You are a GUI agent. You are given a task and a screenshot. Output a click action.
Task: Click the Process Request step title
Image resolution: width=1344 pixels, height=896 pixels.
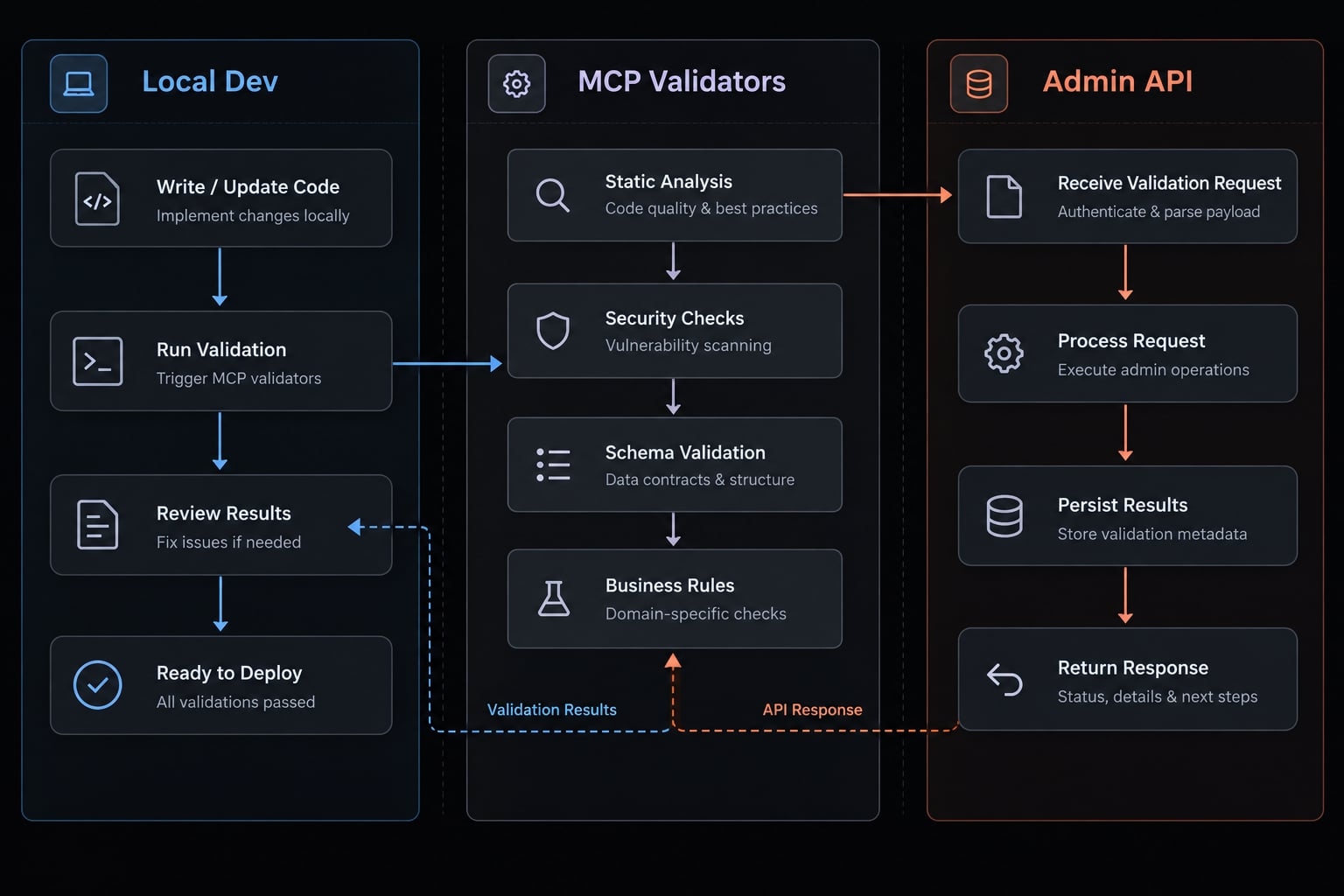pyautogui.click(x=1131, y=341)
